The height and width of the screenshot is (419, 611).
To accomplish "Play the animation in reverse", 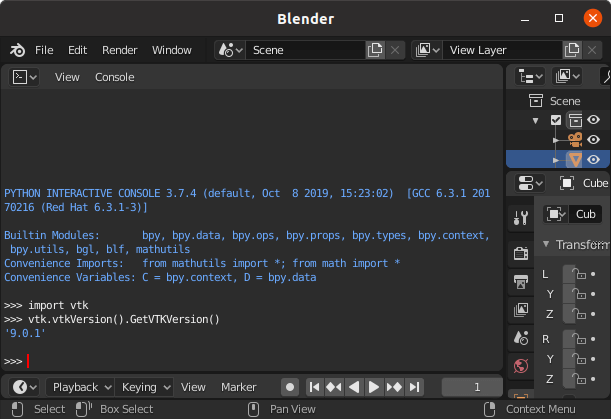I will 354,387.
